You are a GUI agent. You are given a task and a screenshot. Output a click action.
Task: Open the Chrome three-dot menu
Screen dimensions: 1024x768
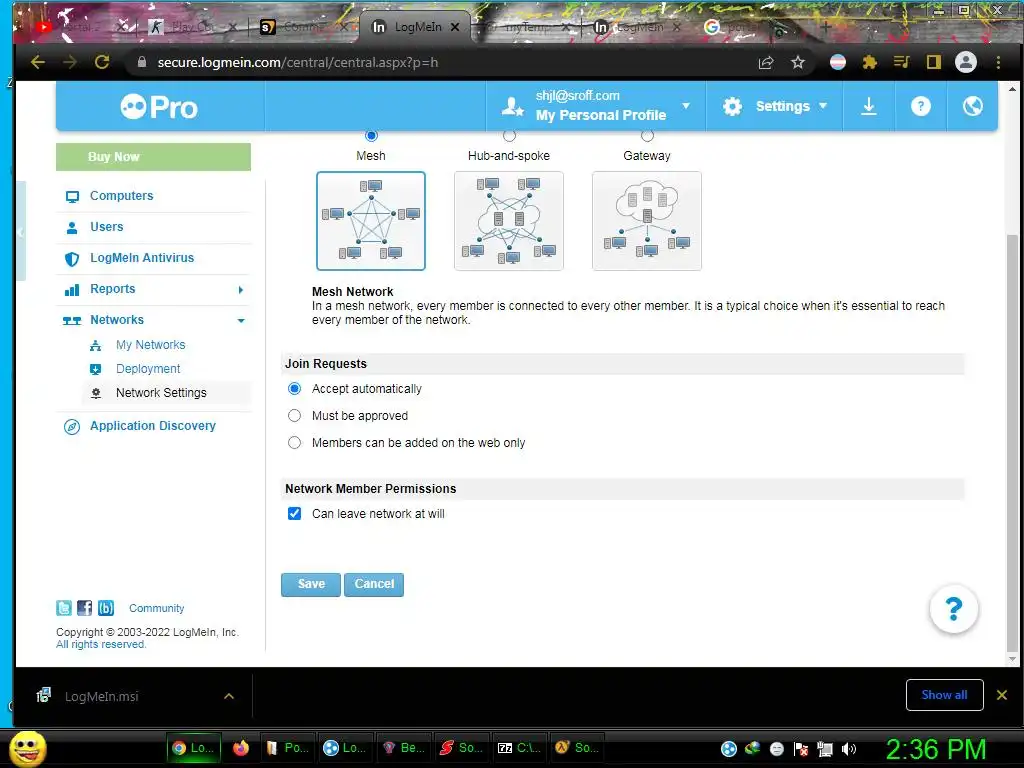[x=998, y=62]
